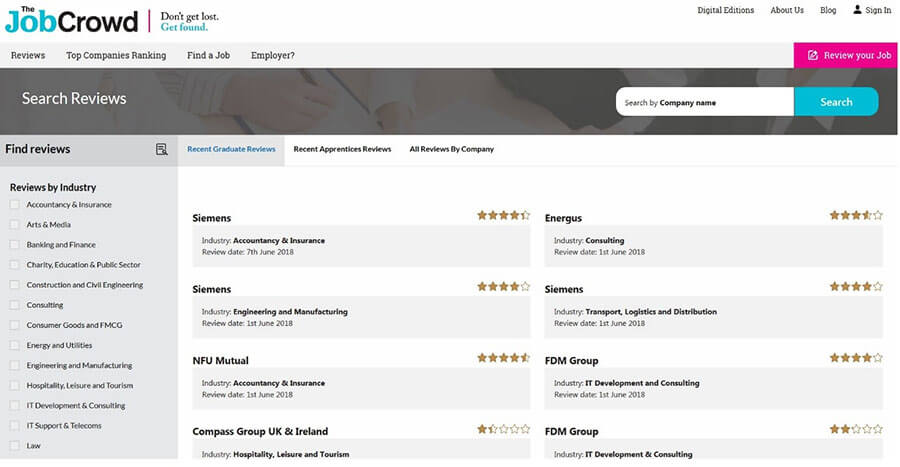
Task: Tick the Banking and Finance checkbox
Action: click(x=15, y=245)
